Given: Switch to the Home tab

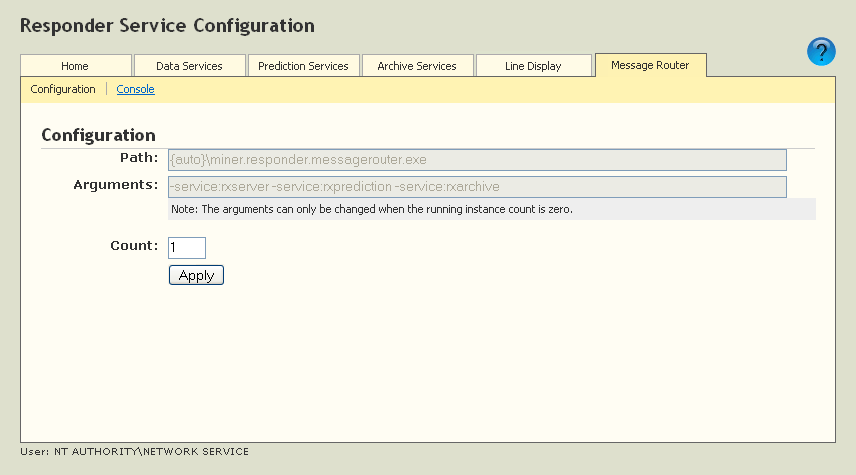Looking at the screenshot, I should 75,66.
